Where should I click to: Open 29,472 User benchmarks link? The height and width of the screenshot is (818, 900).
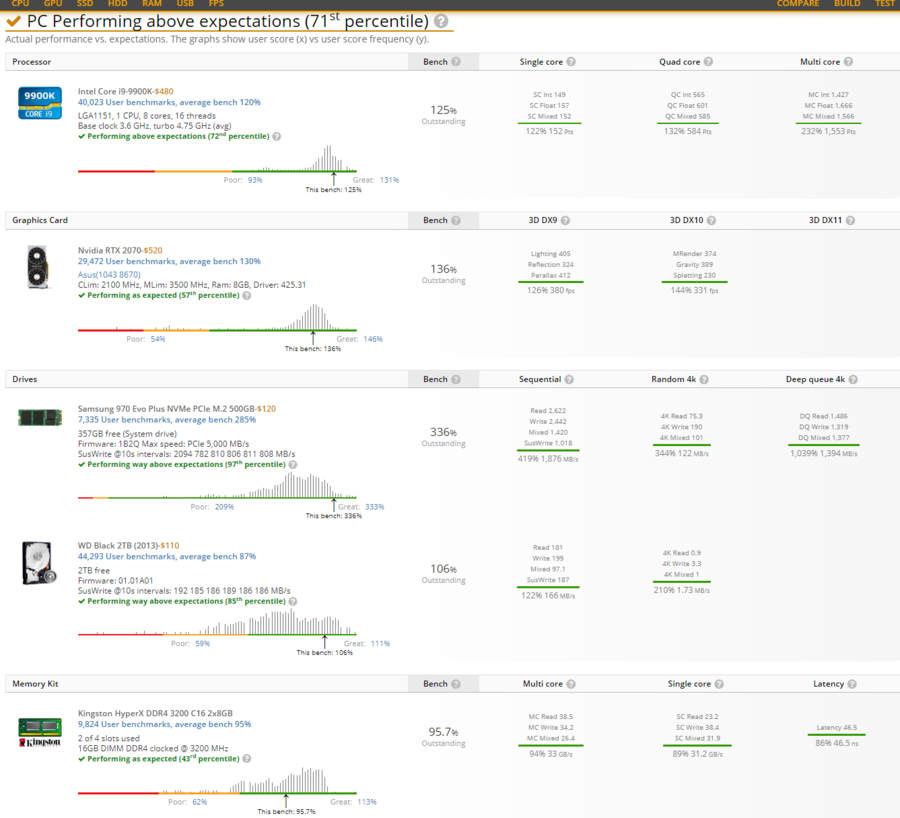pyautogui.click(x=169, y=261)
